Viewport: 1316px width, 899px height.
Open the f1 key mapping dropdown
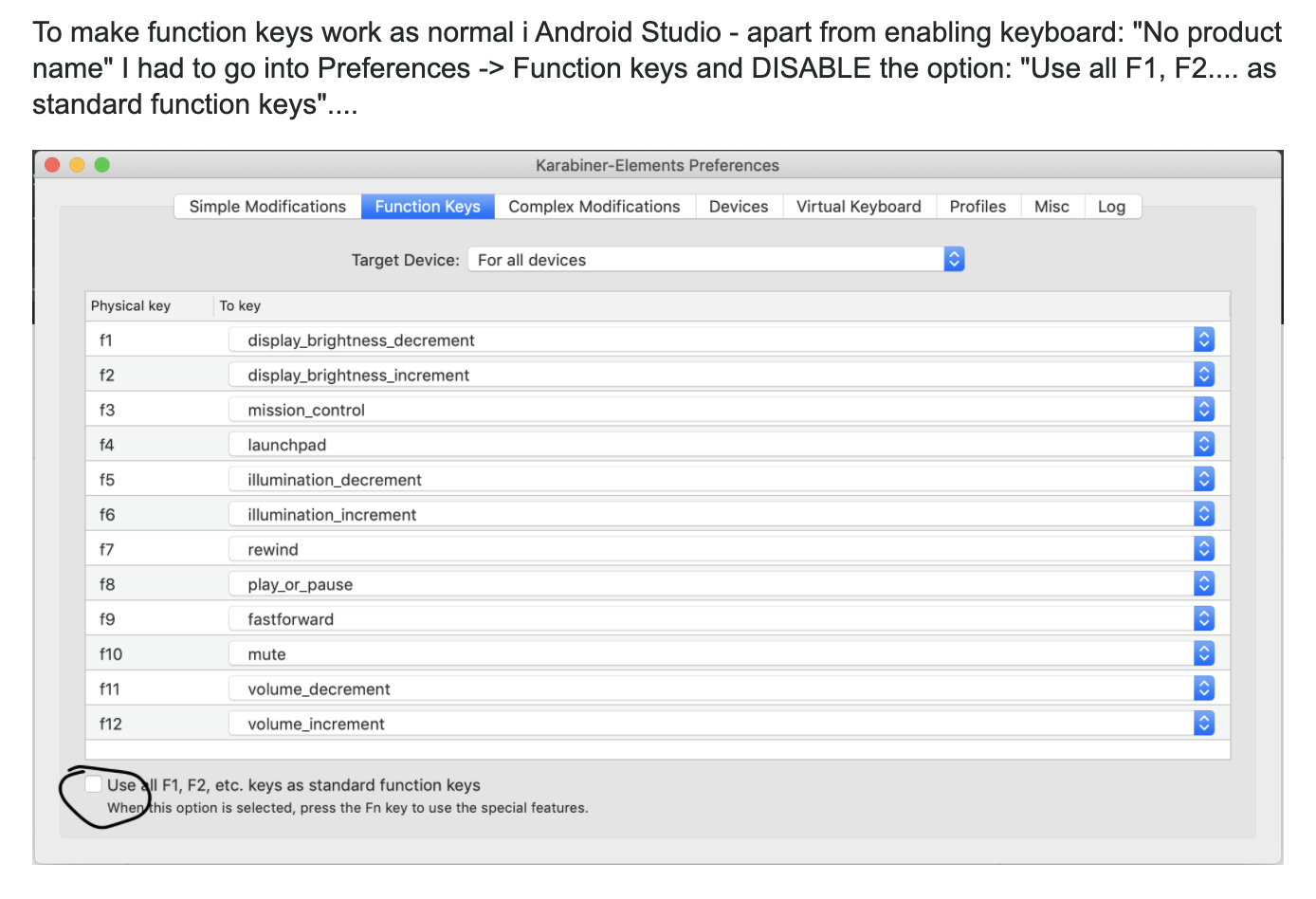coord(1203,339)
